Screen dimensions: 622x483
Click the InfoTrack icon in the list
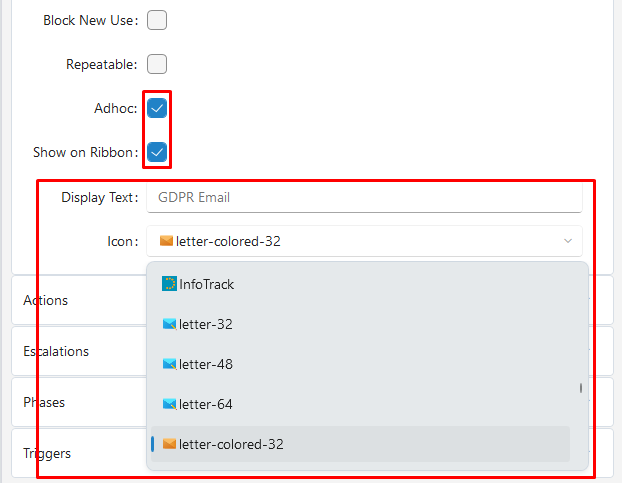pos(169,284)
